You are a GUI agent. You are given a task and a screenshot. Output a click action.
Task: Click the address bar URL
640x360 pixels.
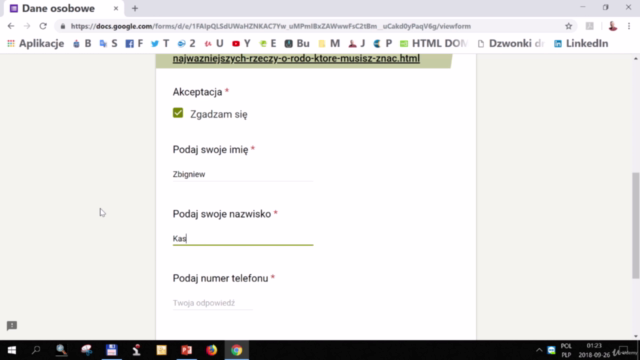point(271,26)
